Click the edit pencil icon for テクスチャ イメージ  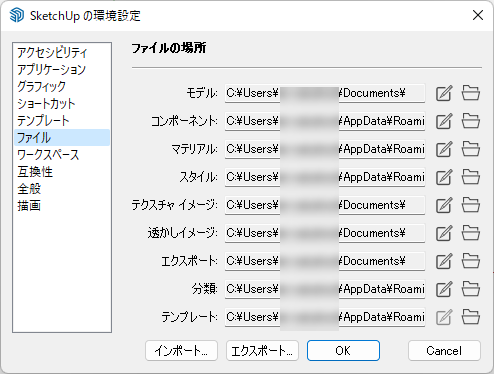click(444, 205)
